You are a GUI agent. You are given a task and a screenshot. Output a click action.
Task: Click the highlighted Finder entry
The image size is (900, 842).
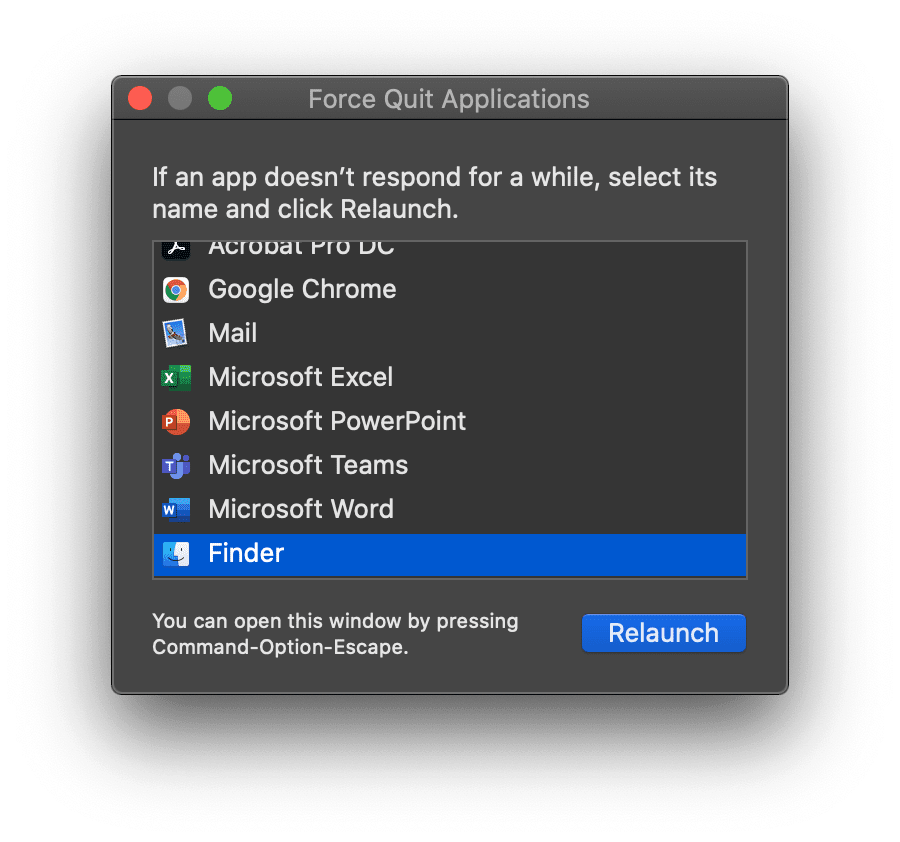click(x=246, y=553)
